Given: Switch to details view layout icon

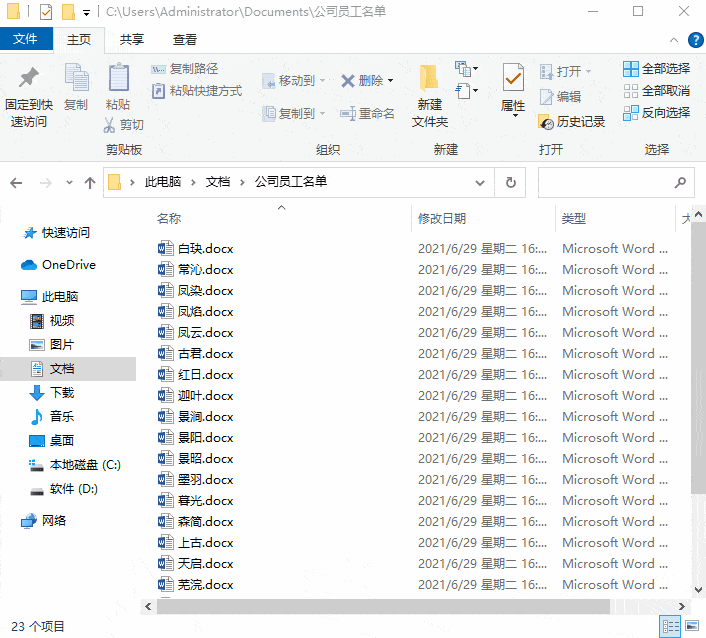Looking at the screenshot, I should click(x=670, y=626).
